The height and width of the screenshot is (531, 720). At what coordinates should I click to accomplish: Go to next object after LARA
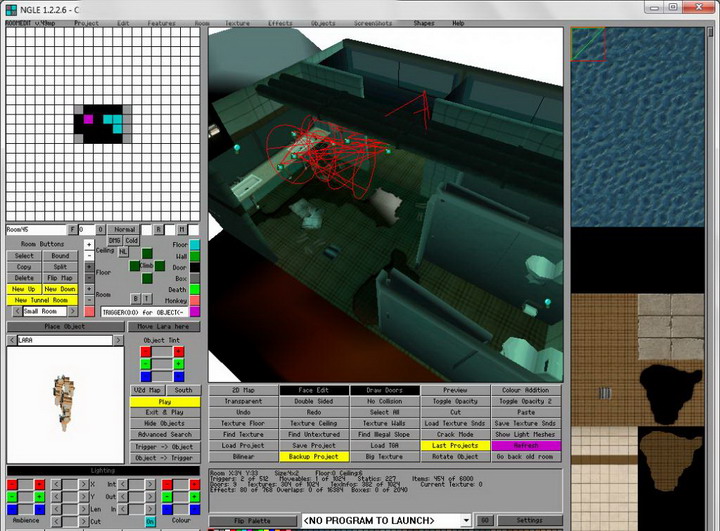tap(118, 340)
